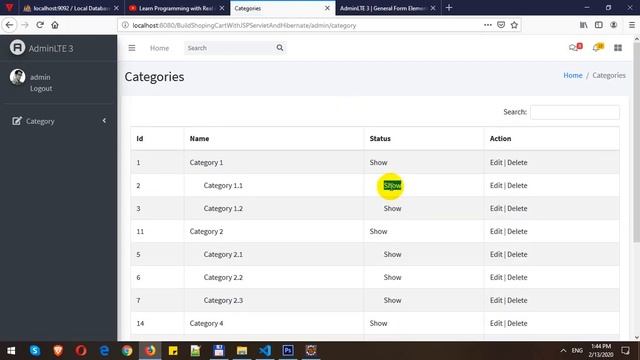Screen dimensions: 640x360
Task: Switch to Learn Programming tab
Action: tap(176, 8)
